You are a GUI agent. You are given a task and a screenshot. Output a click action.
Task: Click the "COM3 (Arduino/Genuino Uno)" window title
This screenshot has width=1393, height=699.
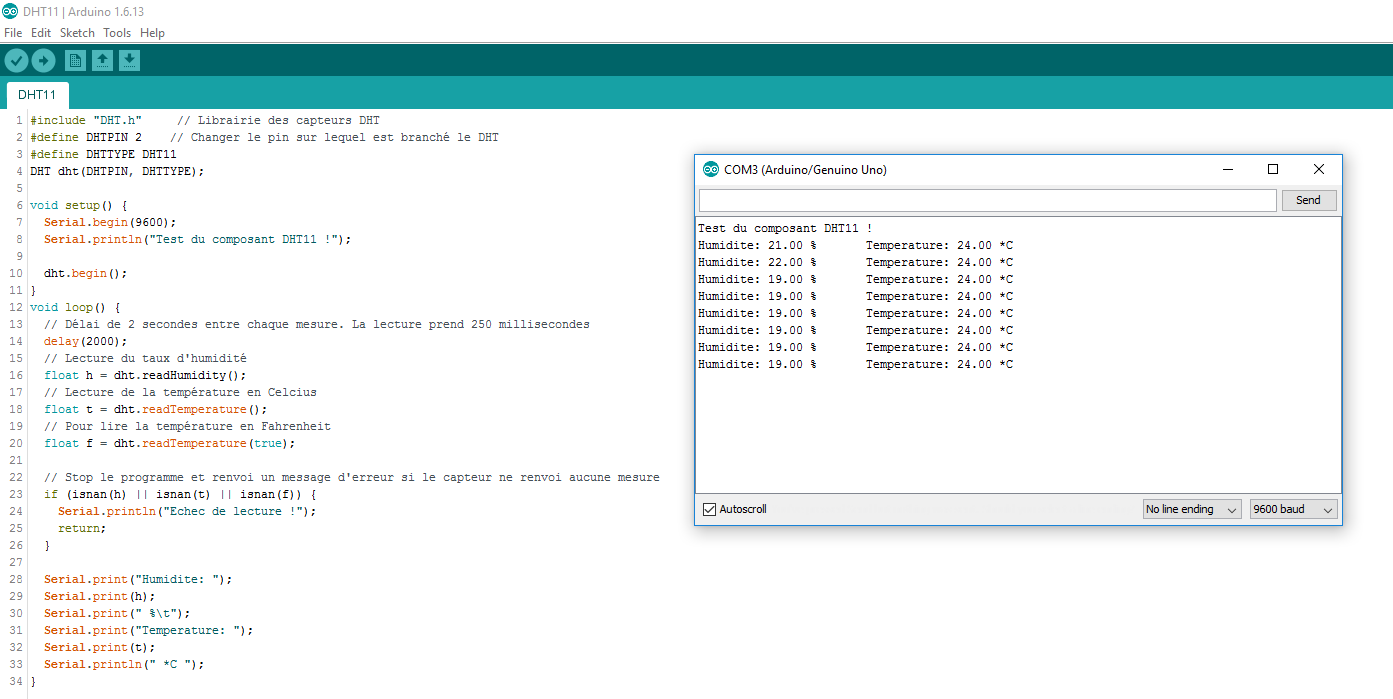point(805,169)
